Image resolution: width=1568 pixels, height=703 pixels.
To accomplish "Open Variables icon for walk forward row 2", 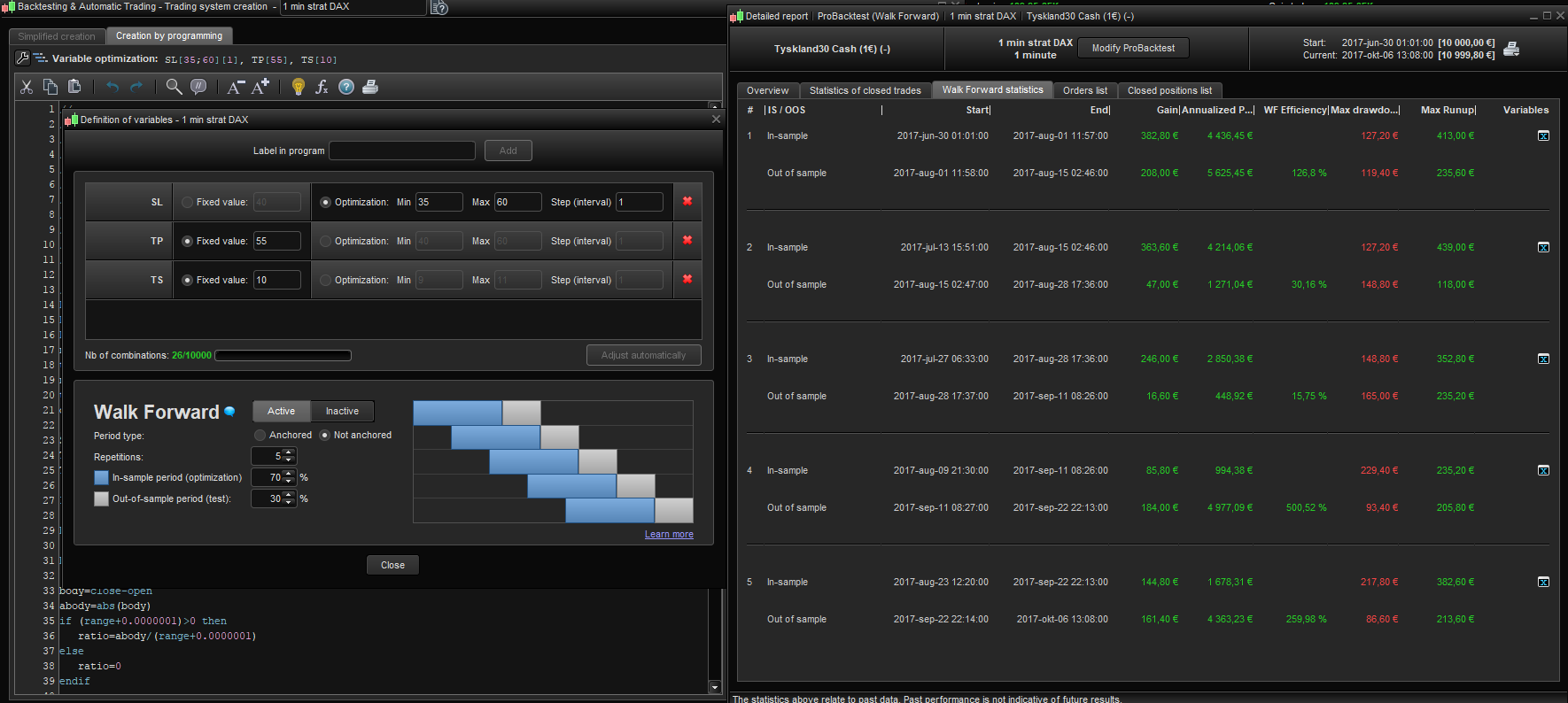I will pos(1543,247).
